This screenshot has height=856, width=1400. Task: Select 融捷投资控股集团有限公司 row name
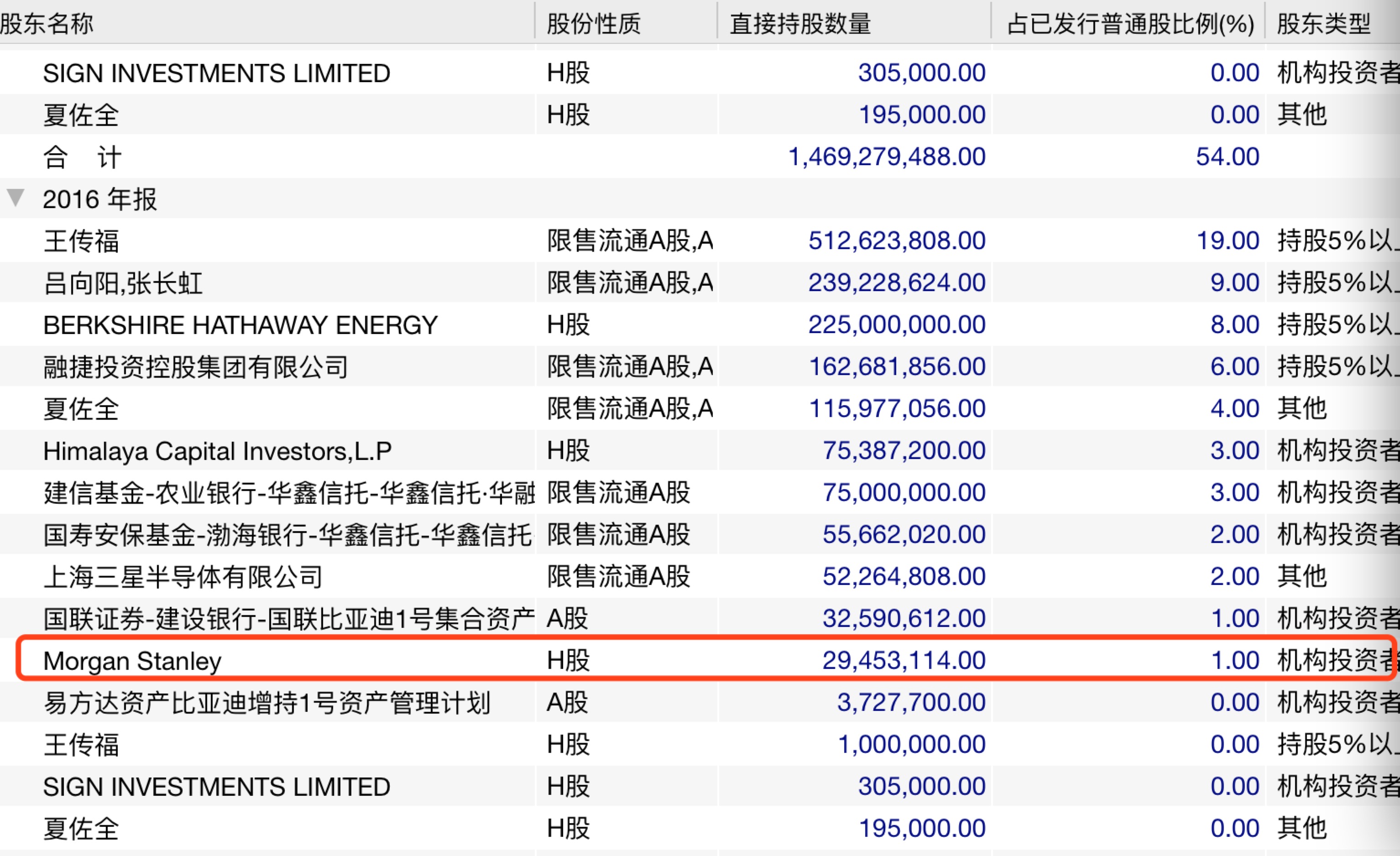point(195,367)
